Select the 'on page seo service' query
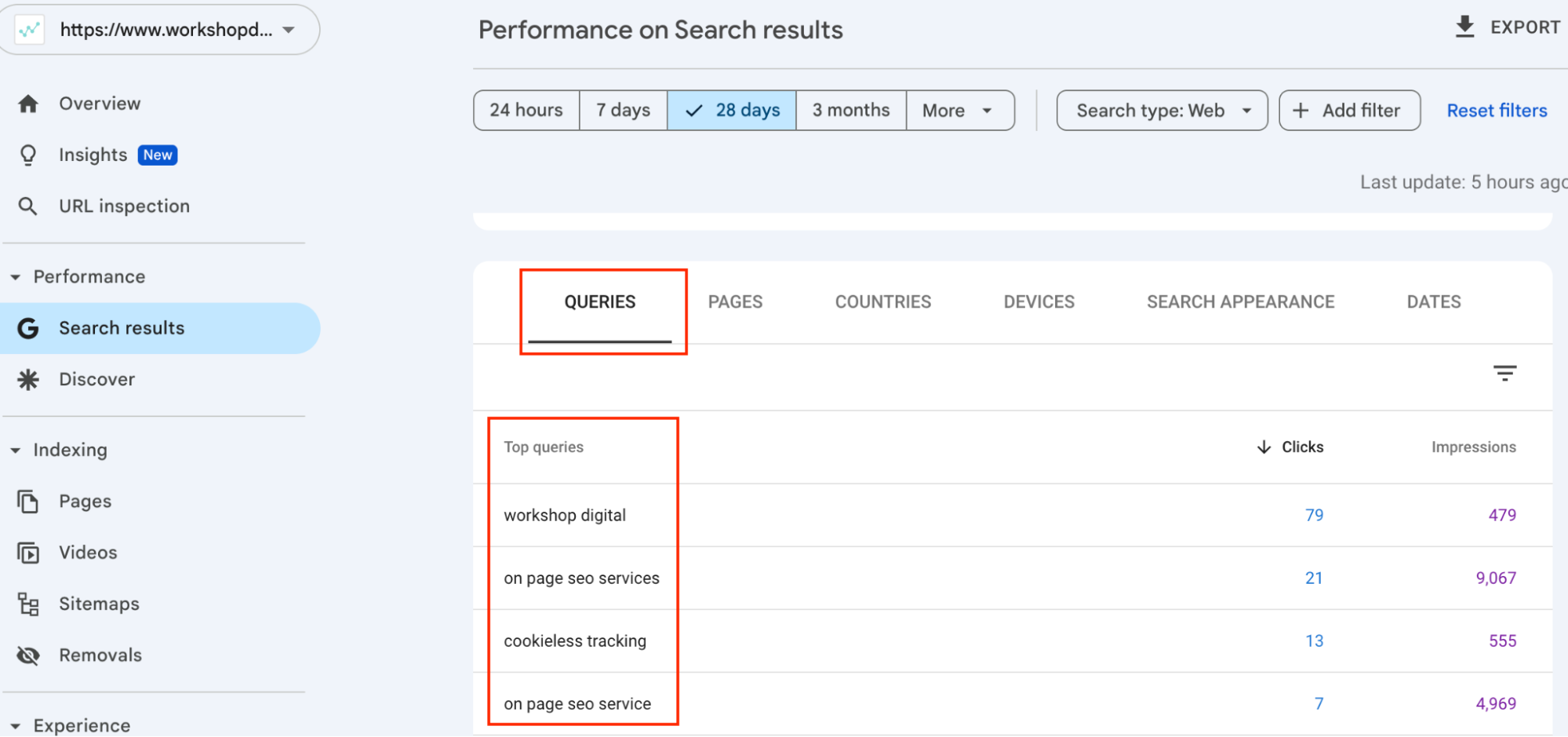This screenshot has width=1568, height=737. [577, 704]
